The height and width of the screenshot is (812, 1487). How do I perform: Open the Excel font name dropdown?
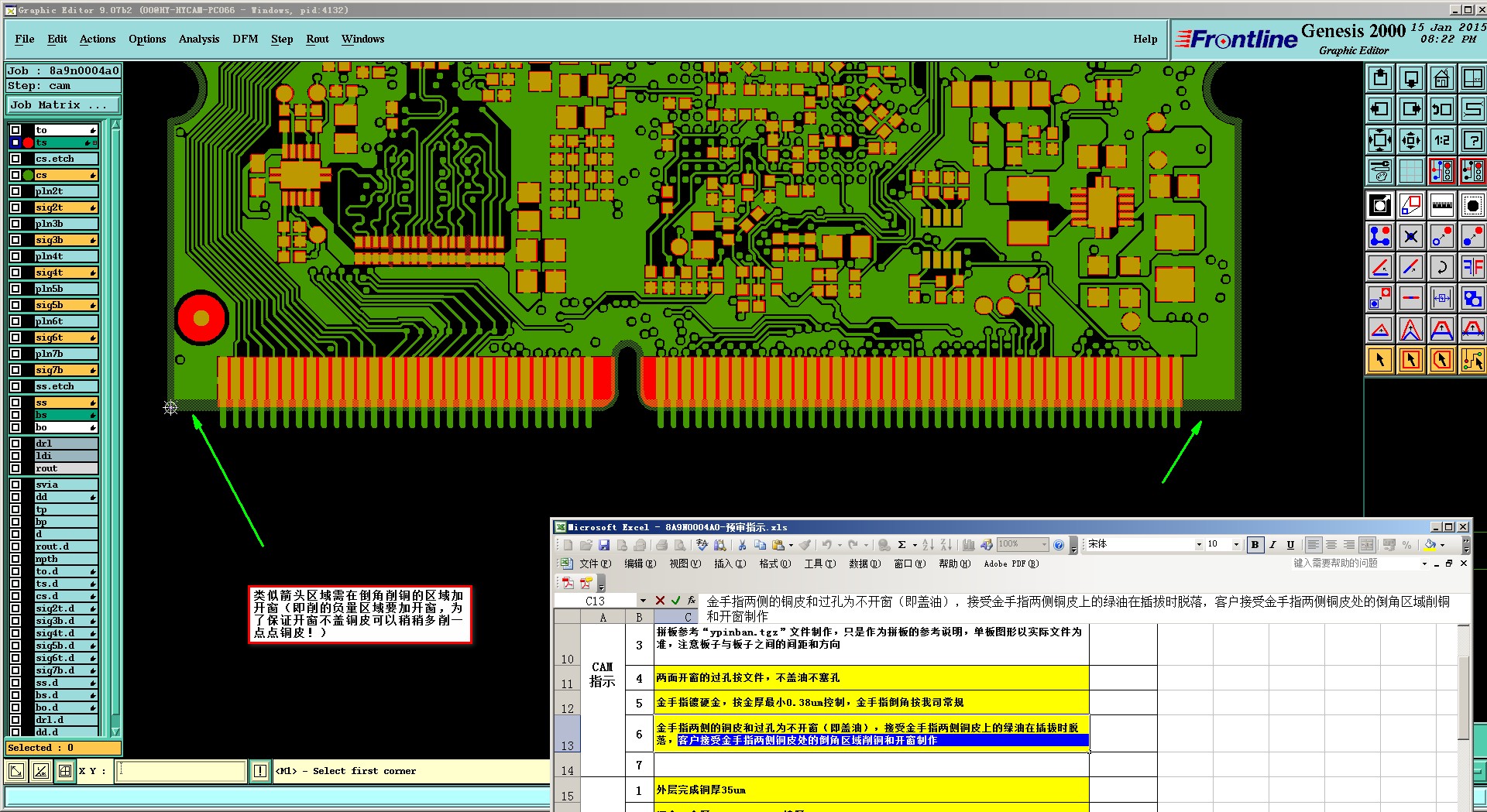(x=1199, y=544)
